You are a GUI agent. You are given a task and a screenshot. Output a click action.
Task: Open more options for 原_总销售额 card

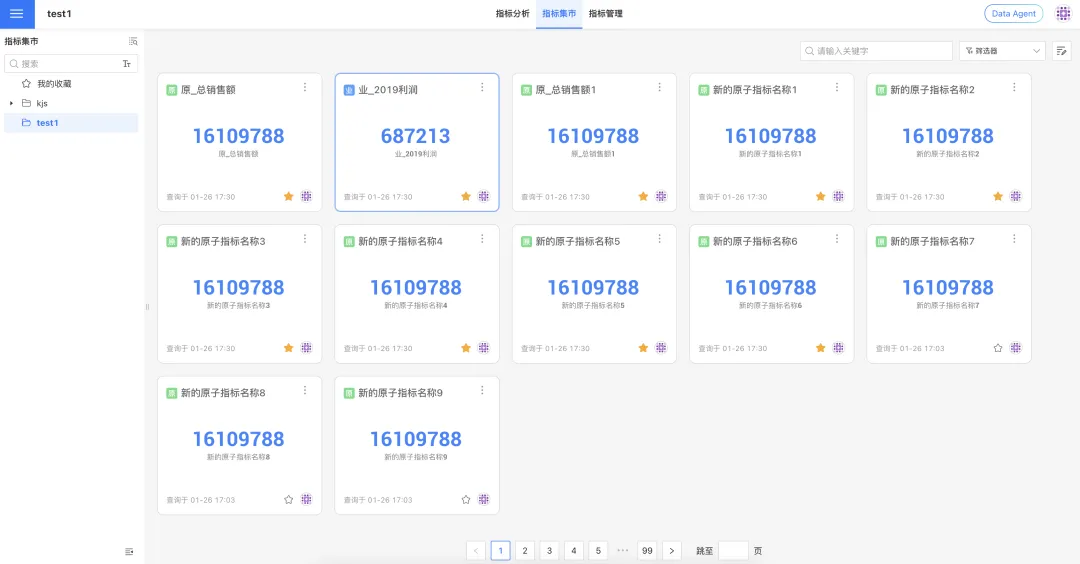[x=305, y=87]
